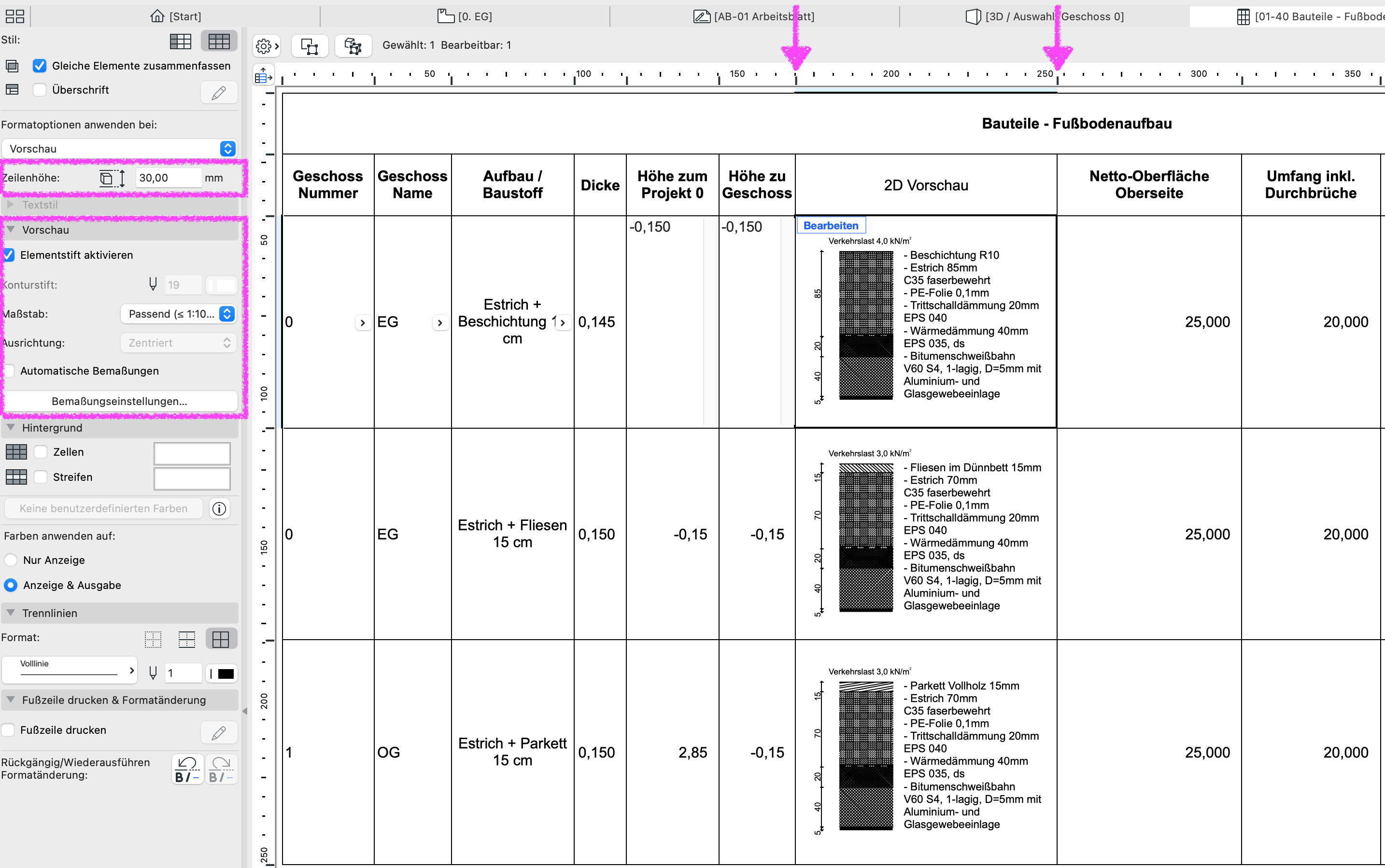Click the select in floor plan icon
Screen dimensions: 1385x868
[310, 46]
